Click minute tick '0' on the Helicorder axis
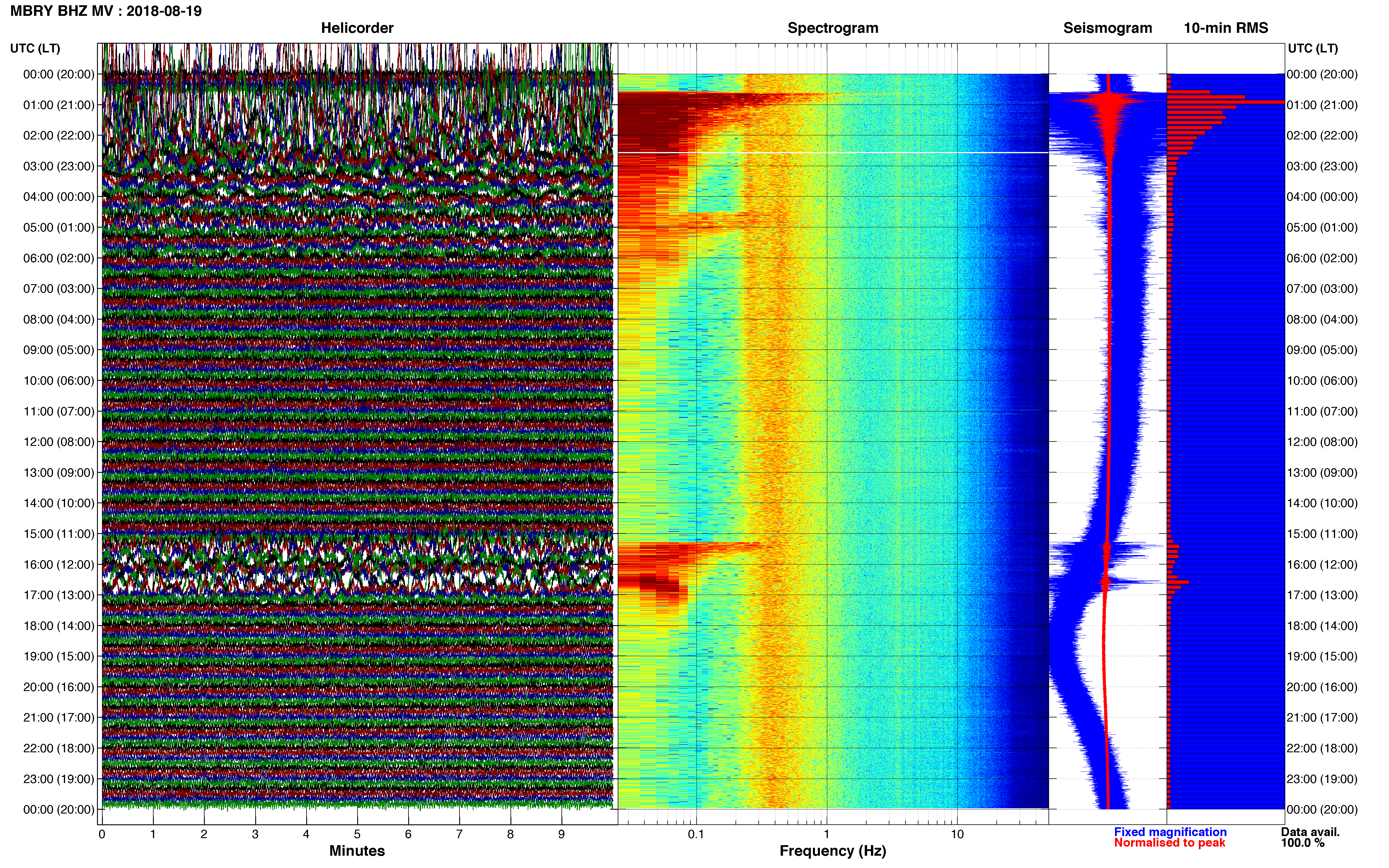The height and width of the screenshot is (868, 1389). coord(102,834)
